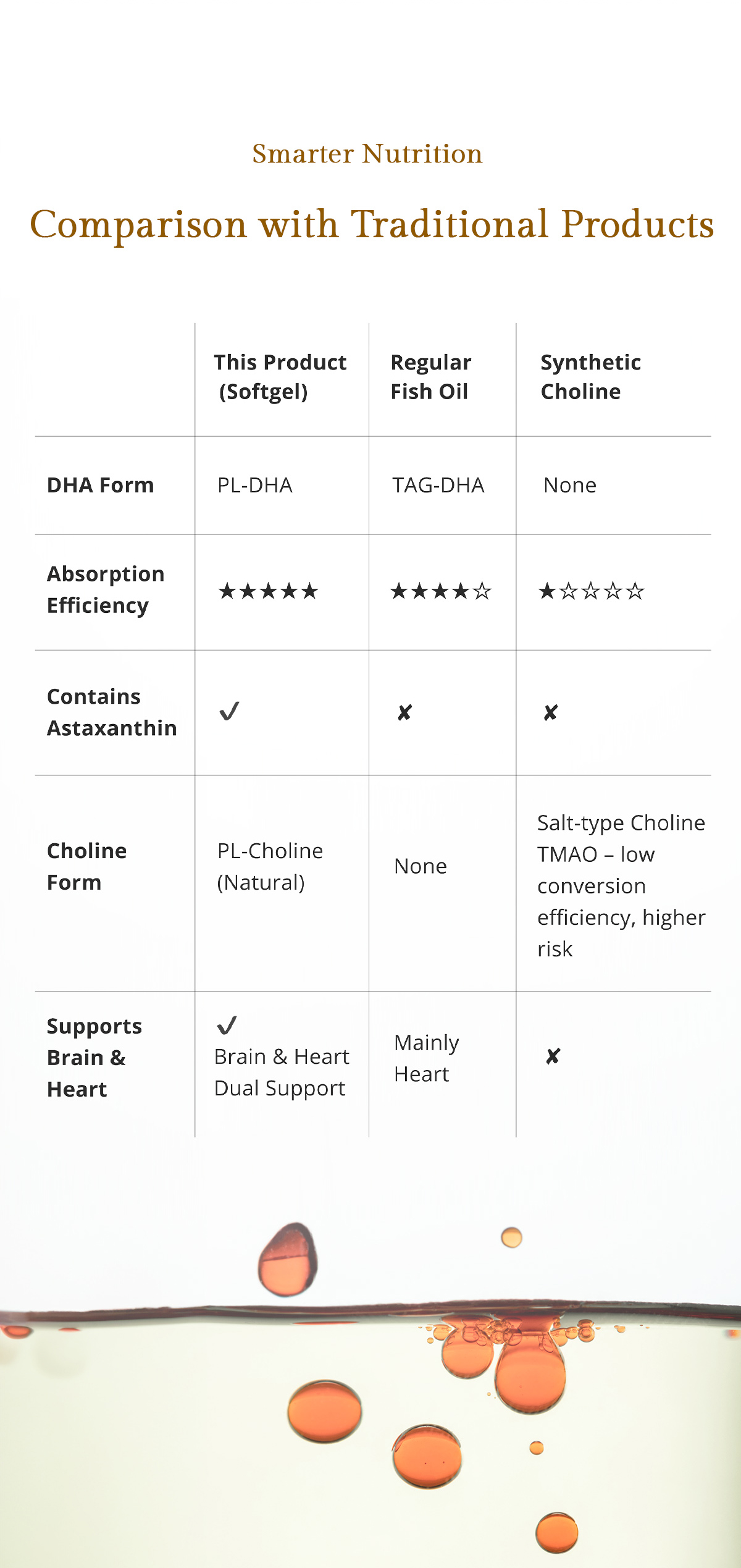Click the small orange droplet floating above the liquid

511,1237
